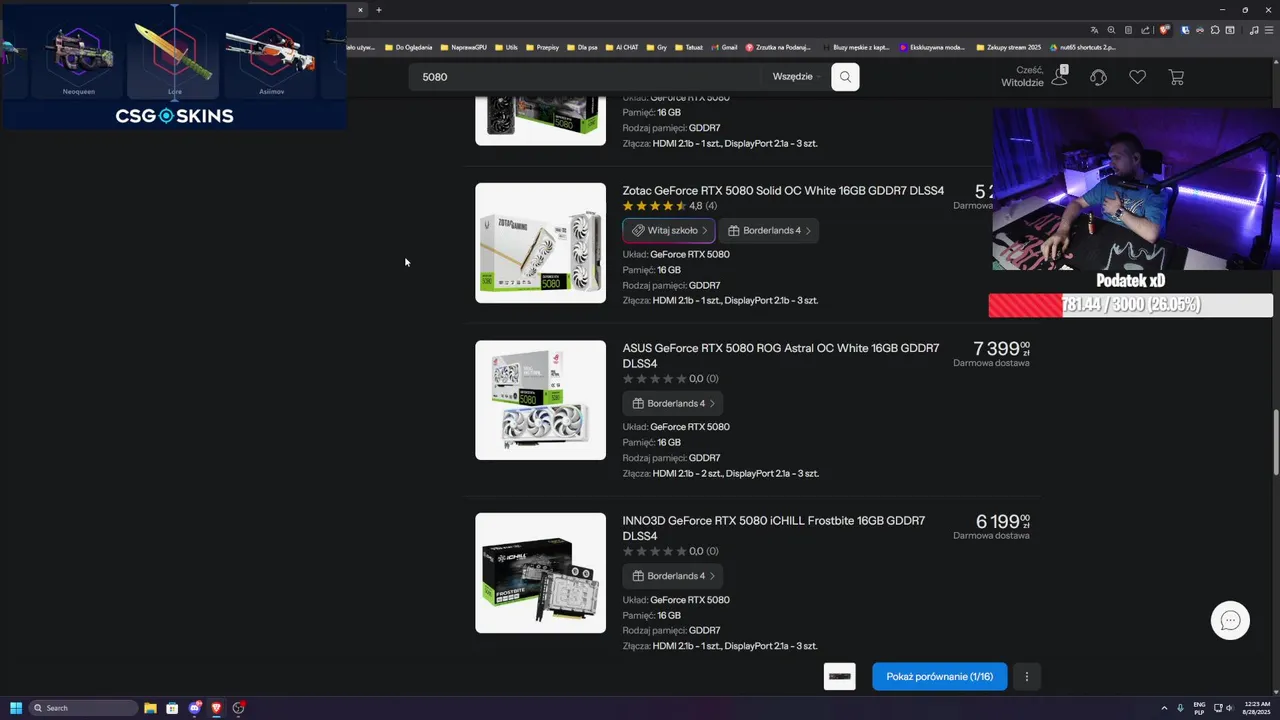1280x720 pixels.
Task: Click the browser media control music icon
Action: pos(1254,30)
